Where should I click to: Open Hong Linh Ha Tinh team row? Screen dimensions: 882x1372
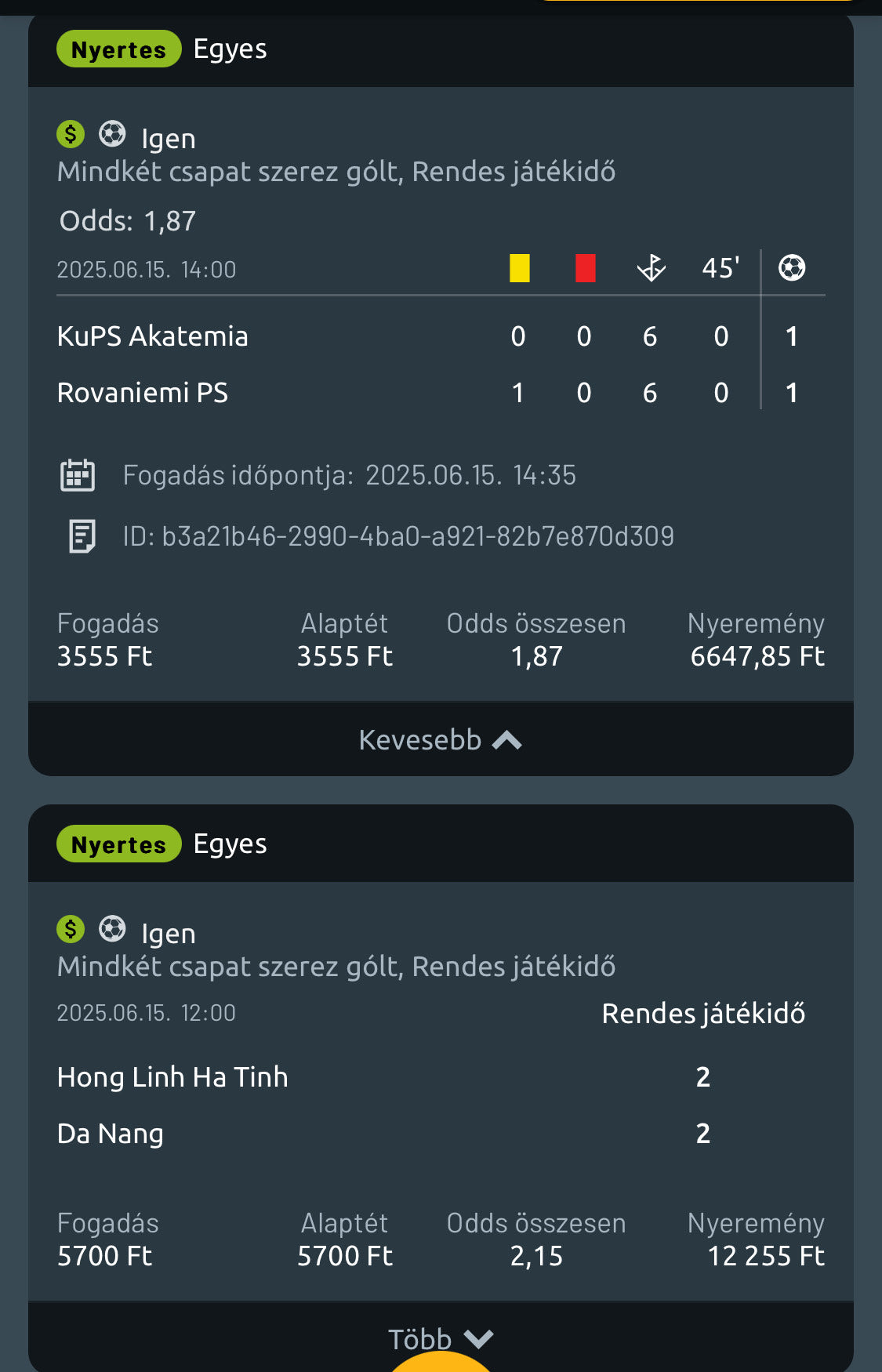(x=172, y=1077)
